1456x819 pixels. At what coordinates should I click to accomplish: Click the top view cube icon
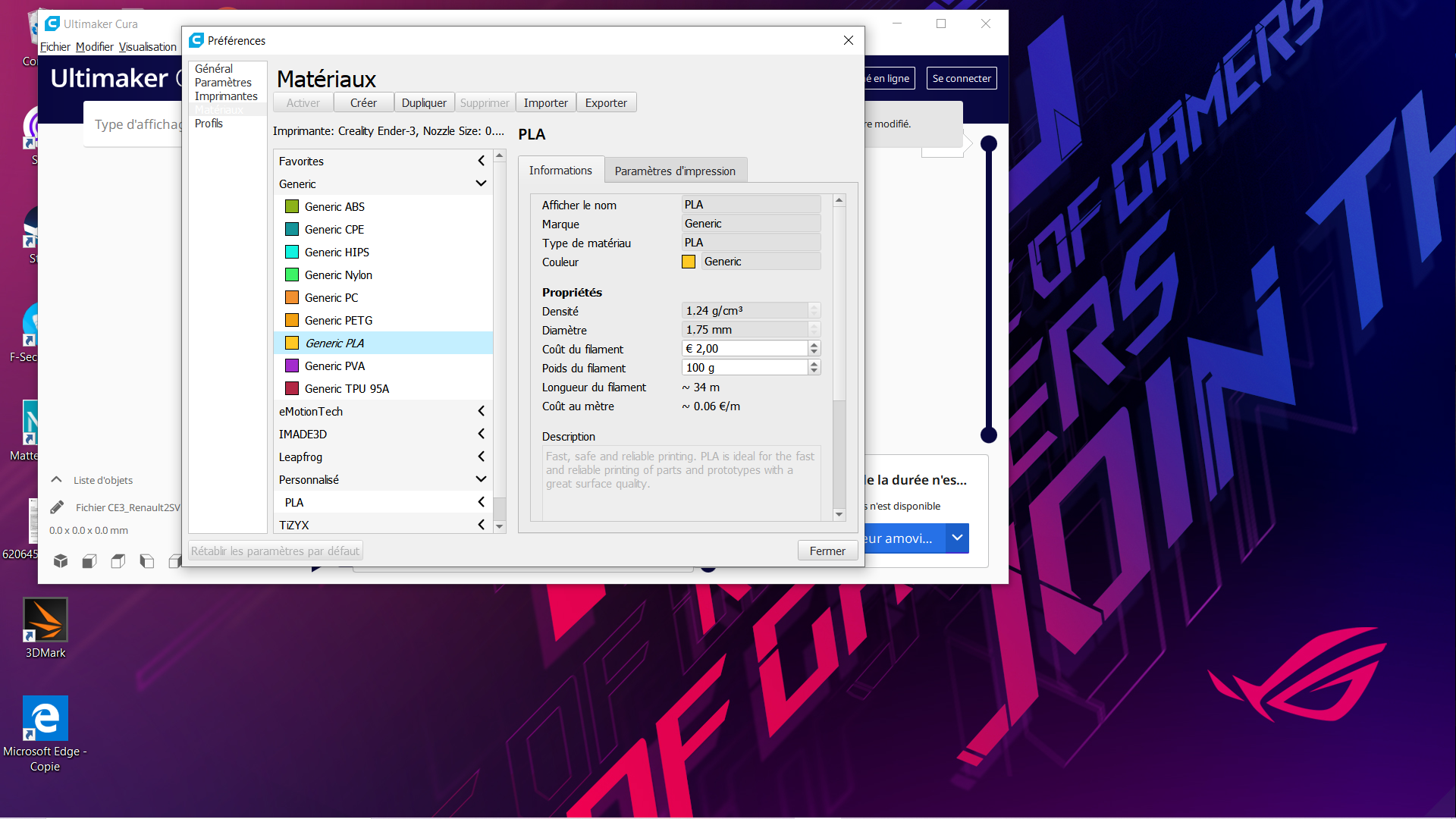pyautogui.click(x=118, y=561)
